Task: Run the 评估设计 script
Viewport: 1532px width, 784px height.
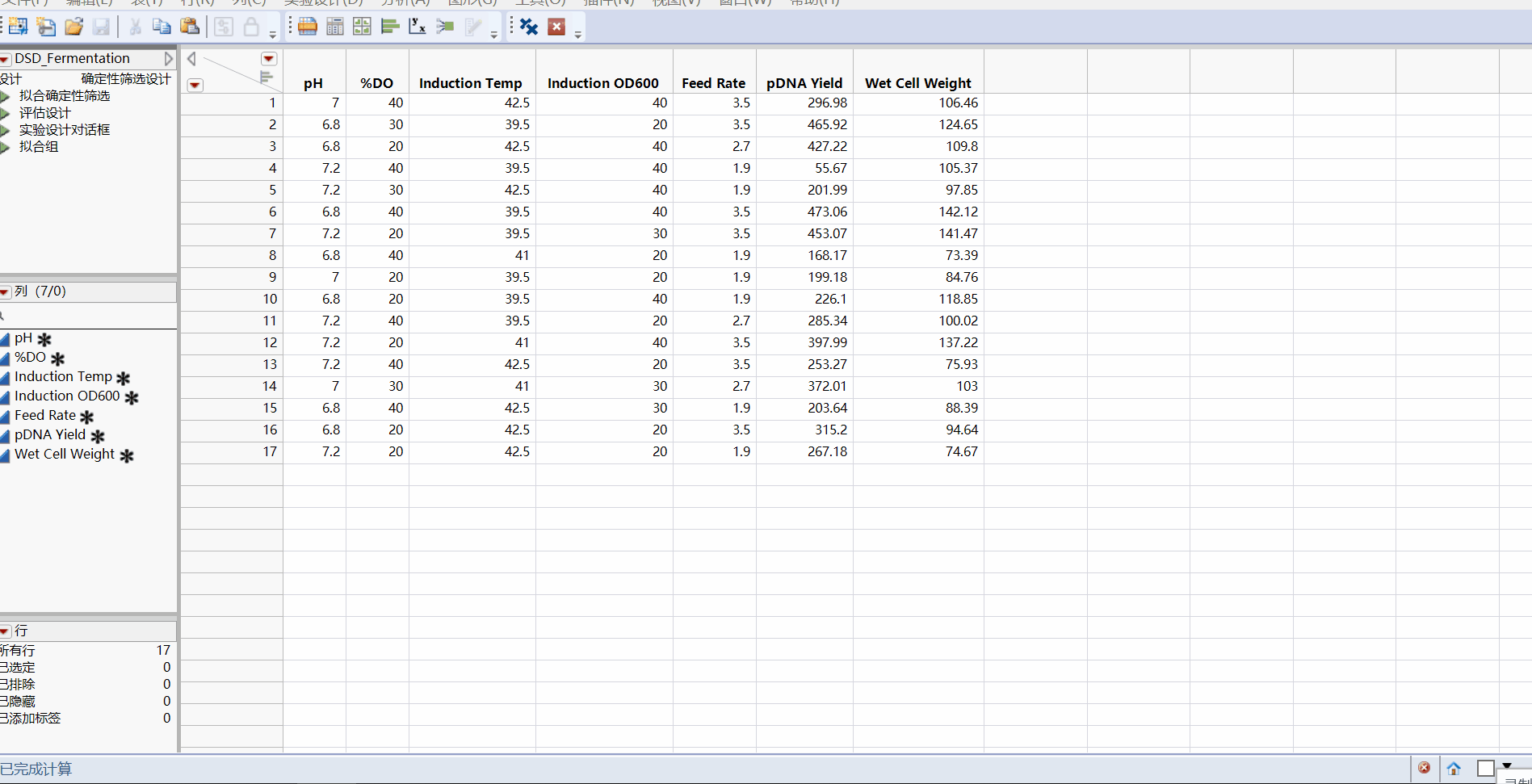Action: point(5,113)
